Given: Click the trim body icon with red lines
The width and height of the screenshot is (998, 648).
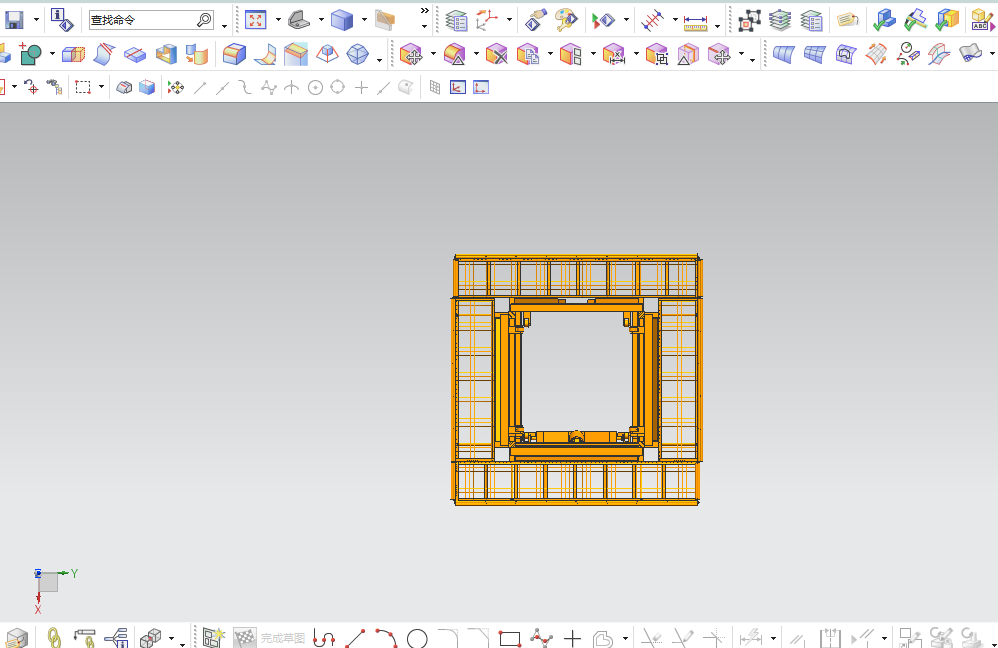Looking at the screenshot, I should pyautogui.click(x=104, y=54).
